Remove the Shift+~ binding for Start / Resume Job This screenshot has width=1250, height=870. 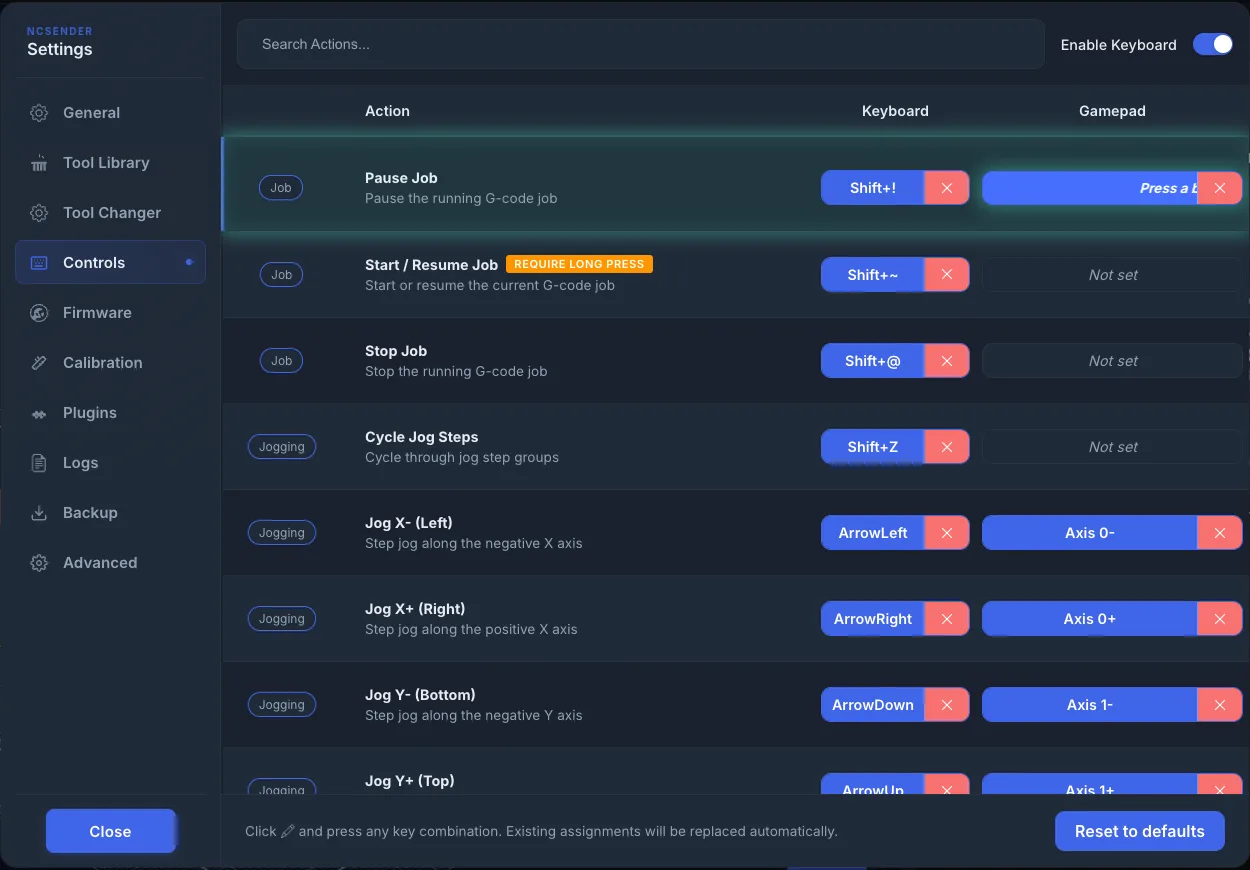(947, 275)
